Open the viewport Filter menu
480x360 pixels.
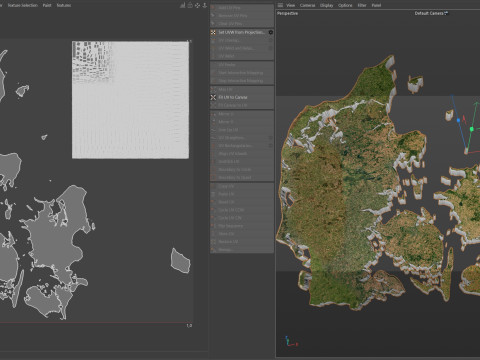362,5
